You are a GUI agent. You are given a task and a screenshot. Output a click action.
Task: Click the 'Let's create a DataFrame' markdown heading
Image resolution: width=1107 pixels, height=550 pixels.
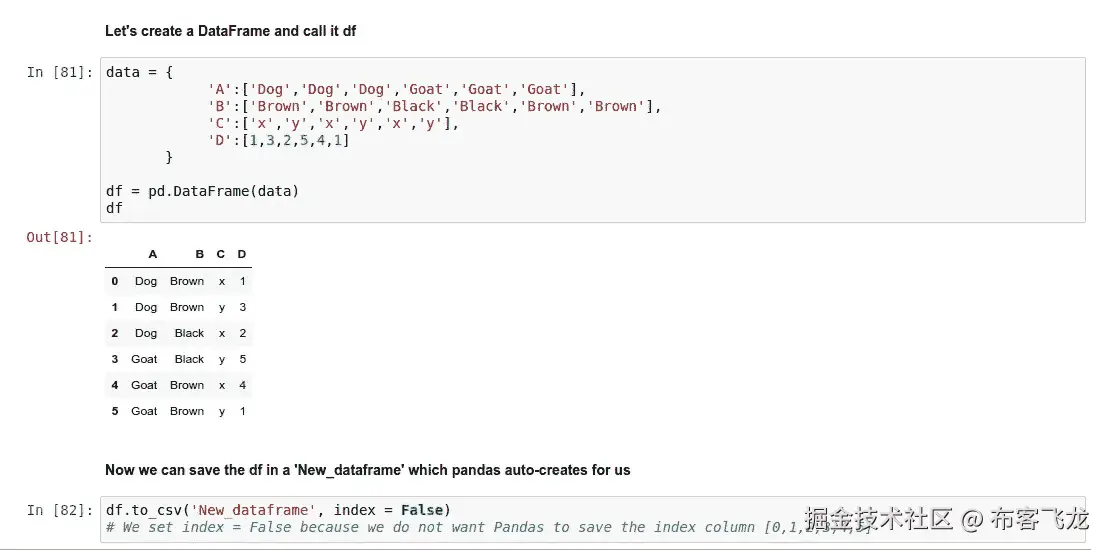pyautogui.click(x=230, y=31)
